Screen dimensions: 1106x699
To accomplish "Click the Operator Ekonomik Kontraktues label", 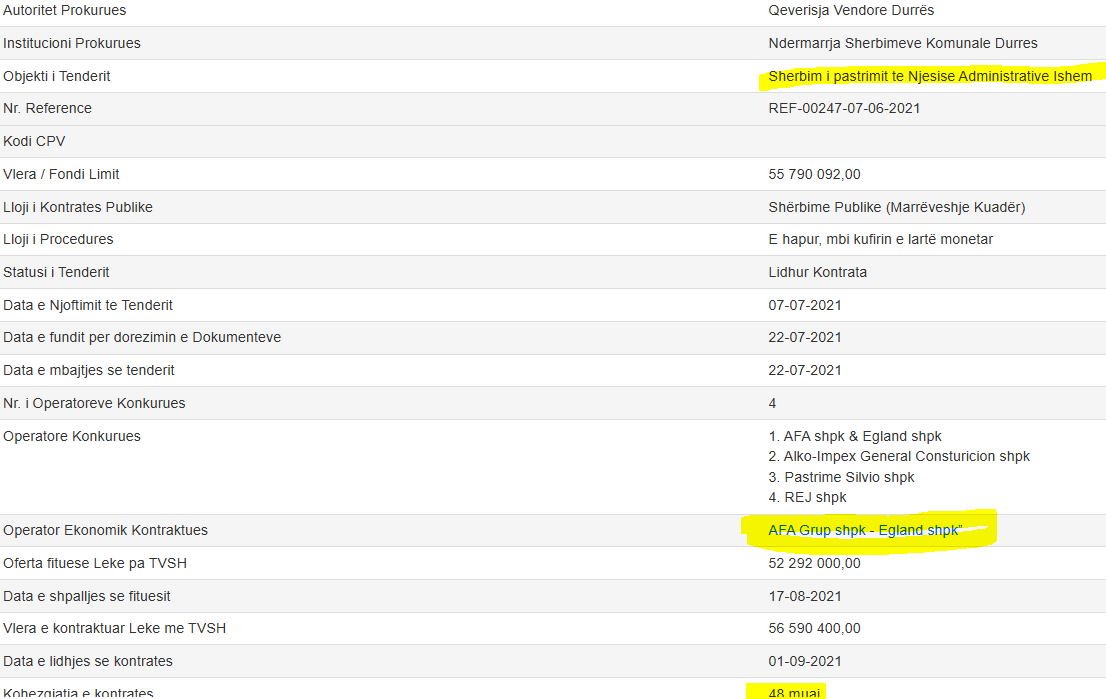I will tap(105, 530).
